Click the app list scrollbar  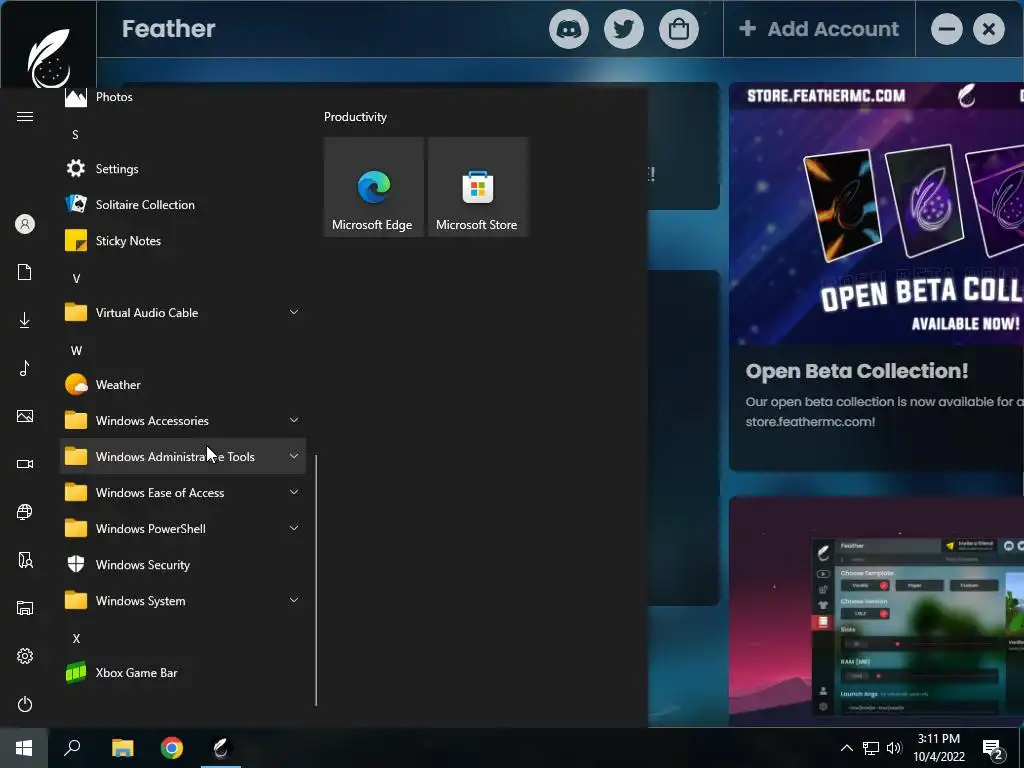point(316,580)
